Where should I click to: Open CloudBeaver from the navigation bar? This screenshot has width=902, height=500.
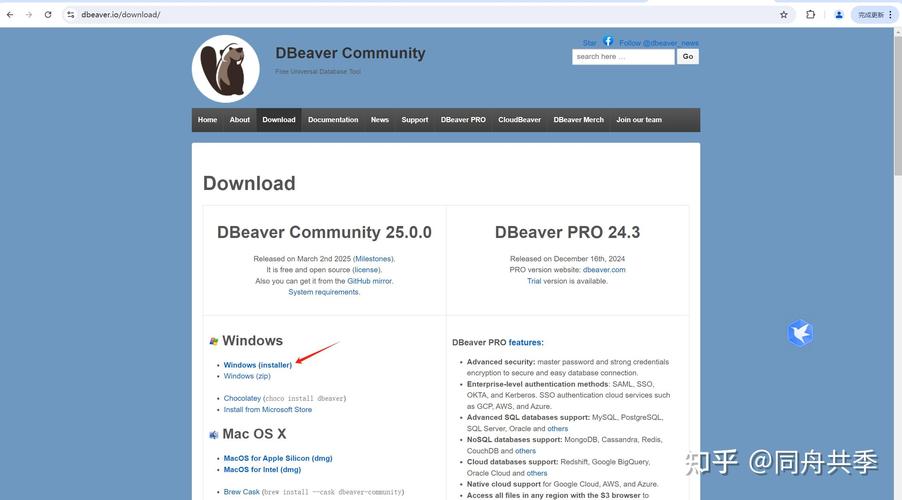coord(520,120)
